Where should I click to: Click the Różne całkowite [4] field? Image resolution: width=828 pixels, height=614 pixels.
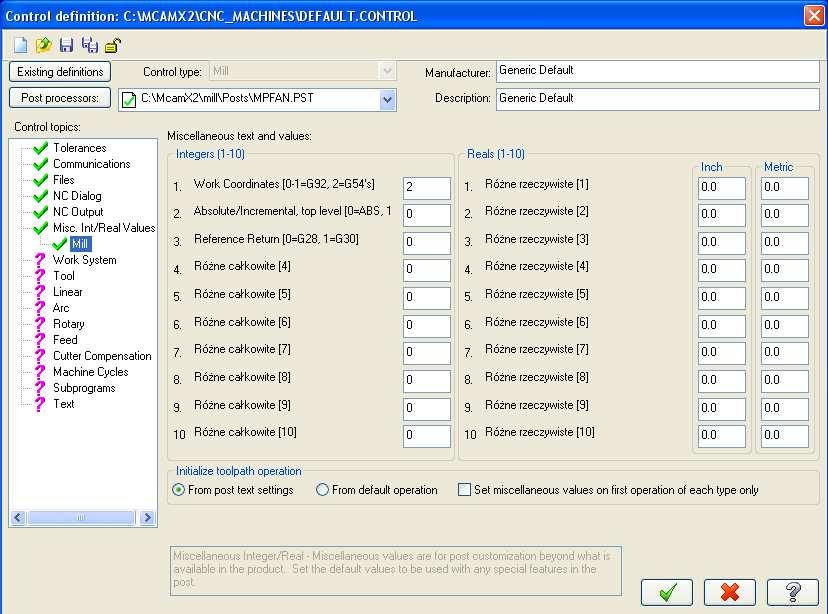click(427, 270)
